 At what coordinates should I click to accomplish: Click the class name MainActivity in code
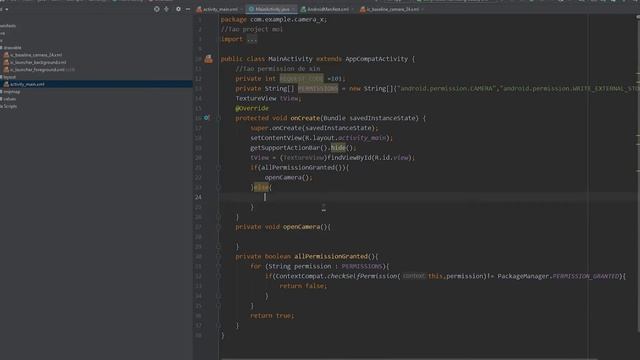[290, 59]
